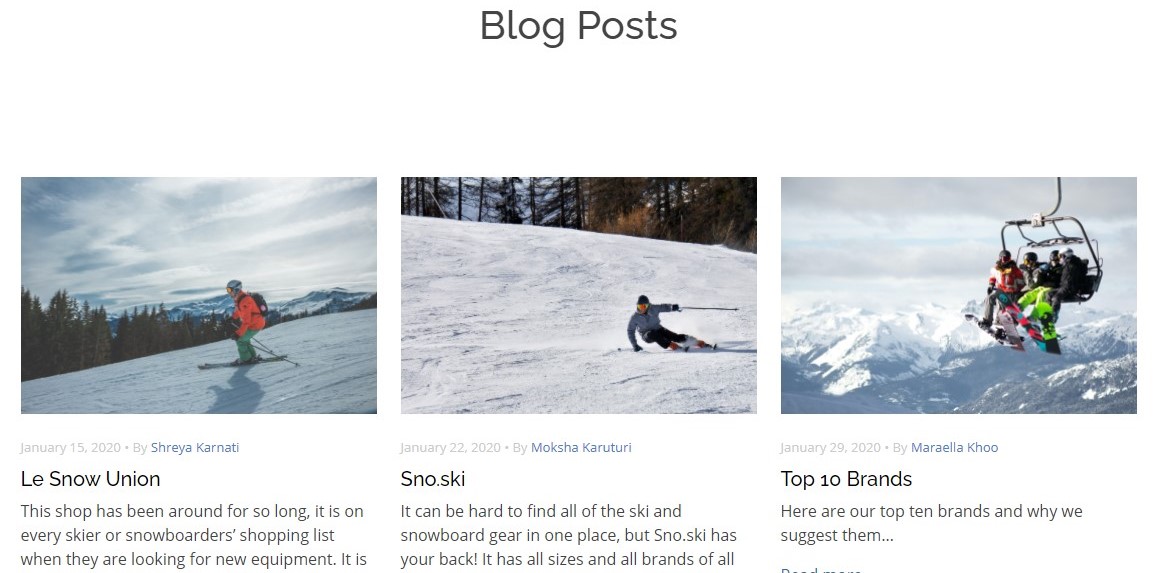Click the carving skier in gray jacket
1158x573 pixels.
tap(668, 323)
